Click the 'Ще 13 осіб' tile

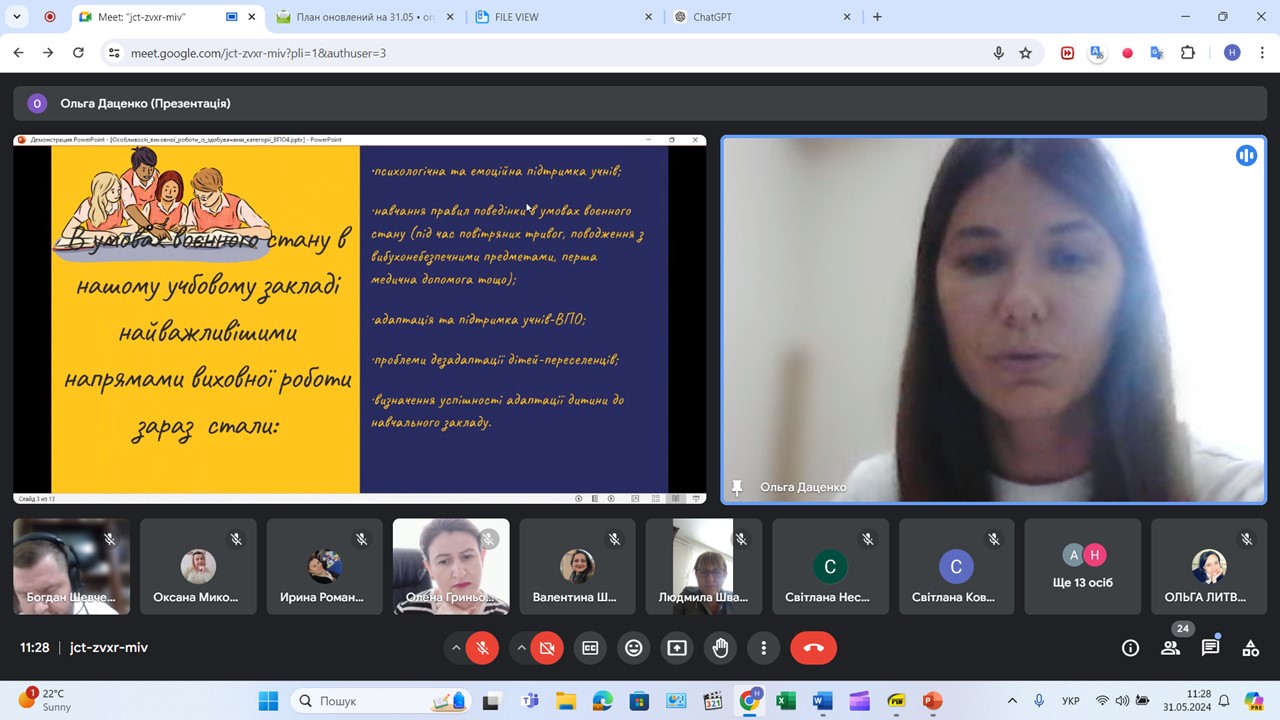click(x=1082, y=566)
